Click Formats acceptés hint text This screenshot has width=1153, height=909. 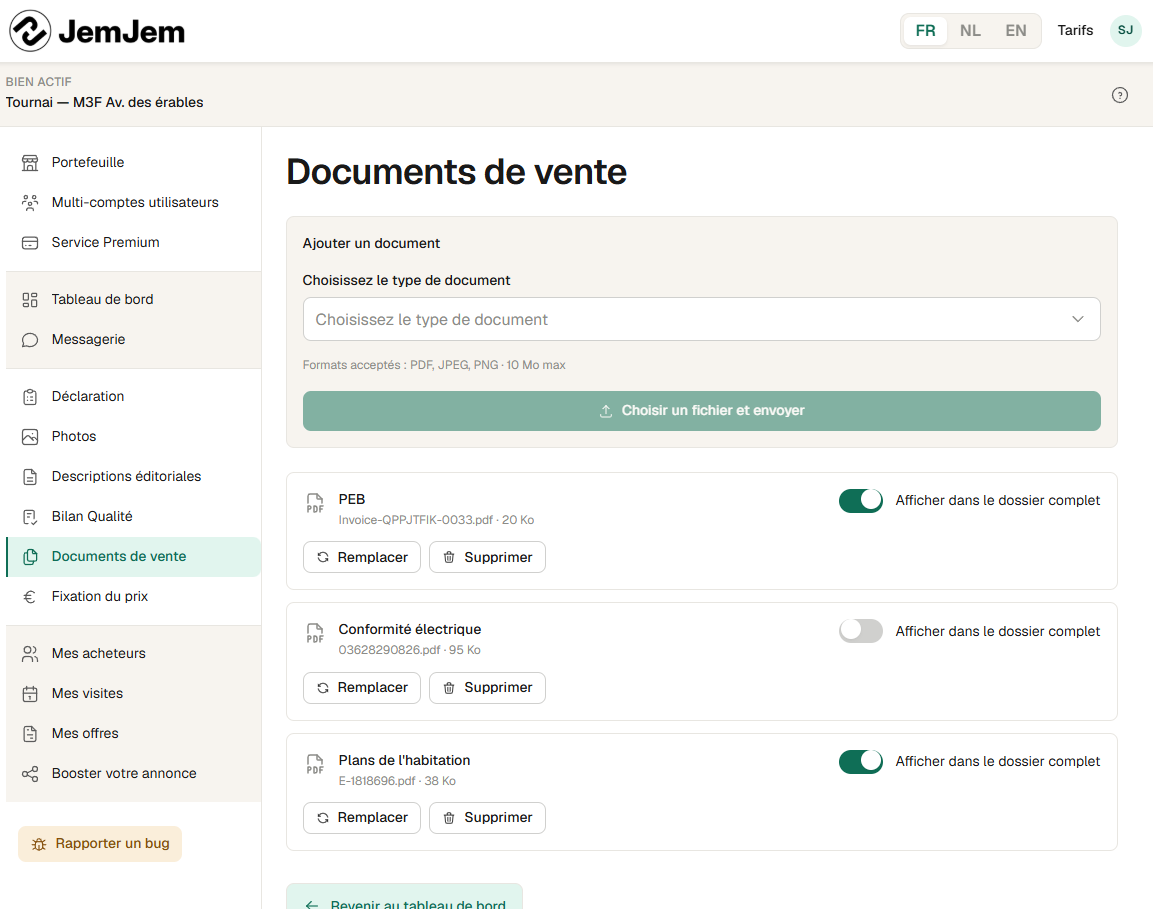434,365
